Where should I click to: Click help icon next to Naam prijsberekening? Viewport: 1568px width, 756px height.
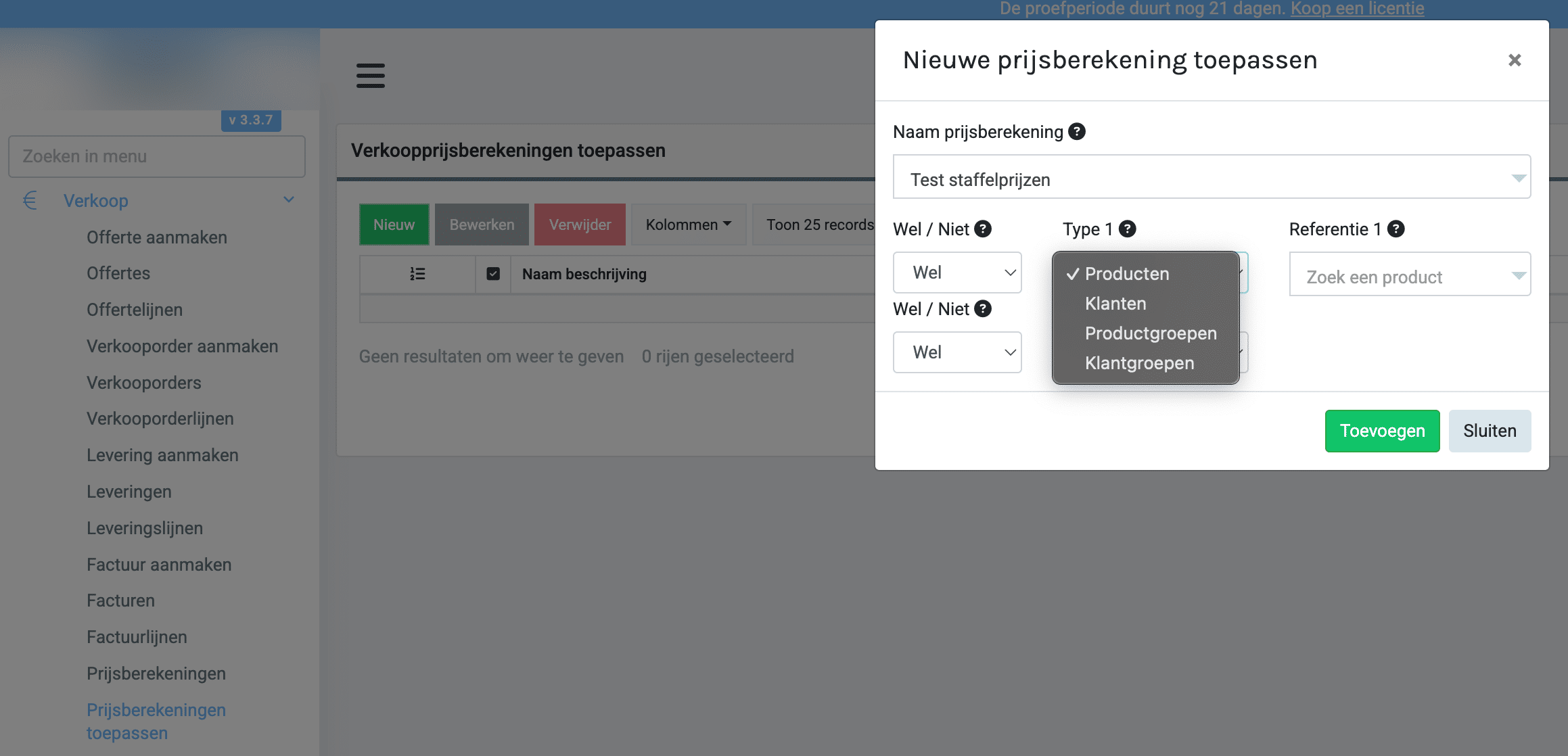(x=1077, y=131)
